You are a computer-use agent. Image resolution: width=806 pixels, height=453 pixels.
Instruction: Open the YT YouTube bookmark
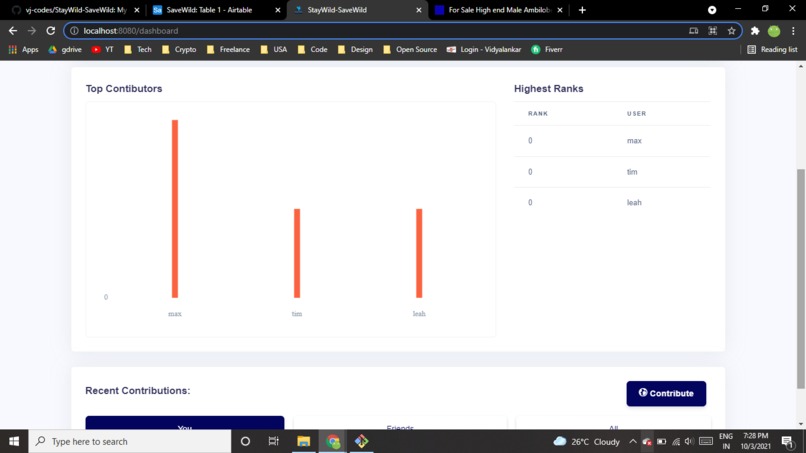click(x=103, y=49)
